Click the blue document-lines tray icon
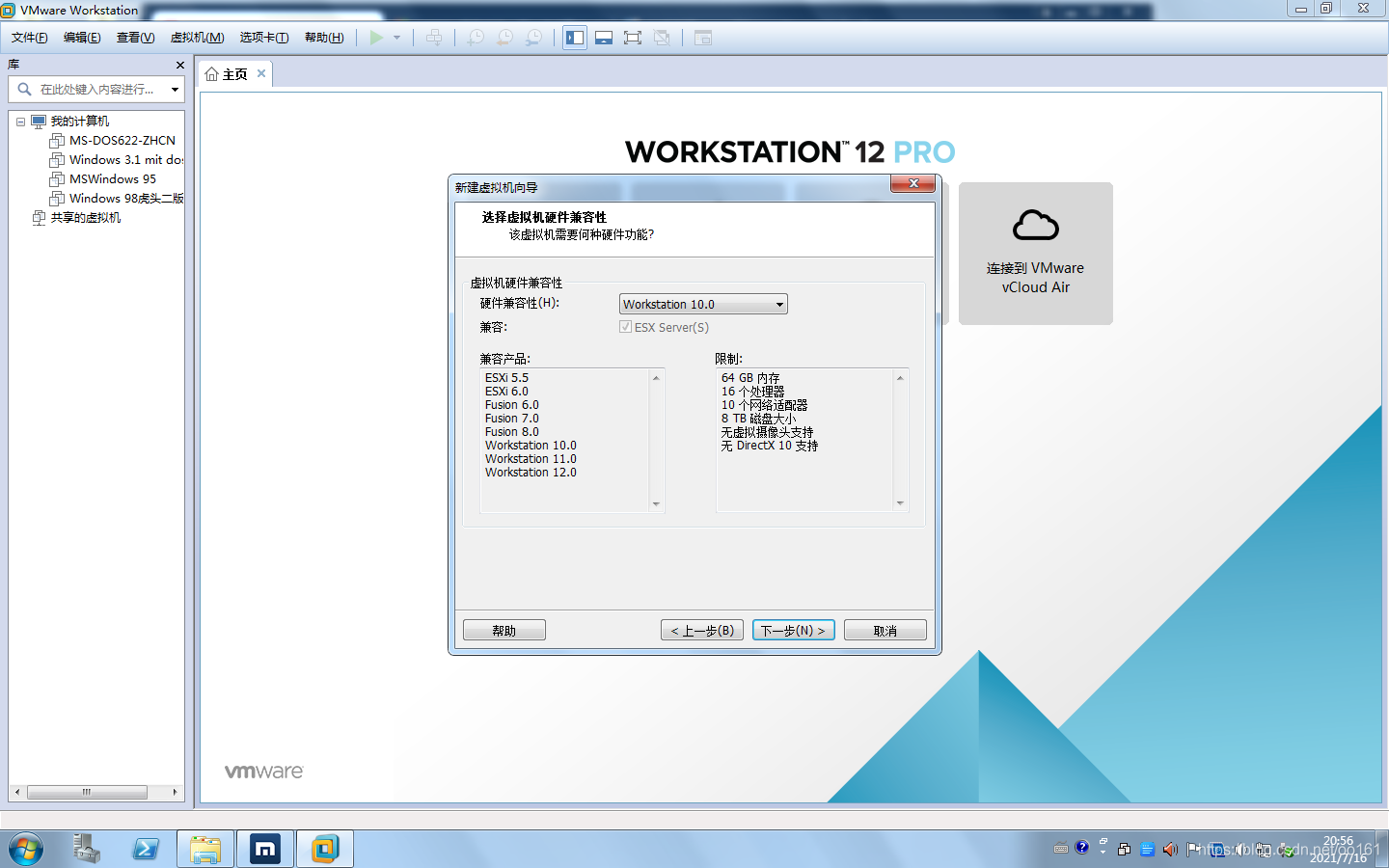1389x868 pixels. pos(1147,850)
